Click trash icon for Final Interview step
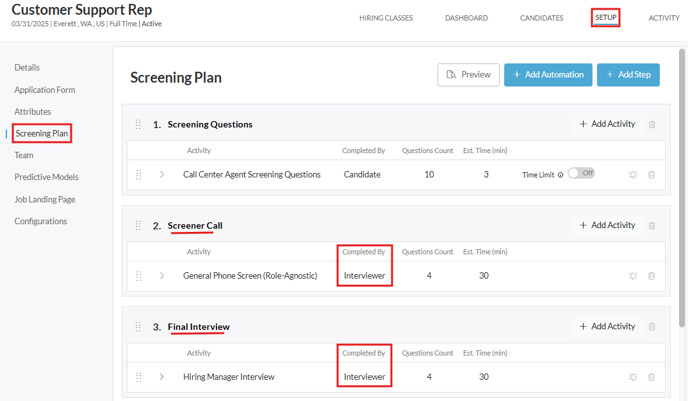The image size is (688, 401). coord(652,327)
